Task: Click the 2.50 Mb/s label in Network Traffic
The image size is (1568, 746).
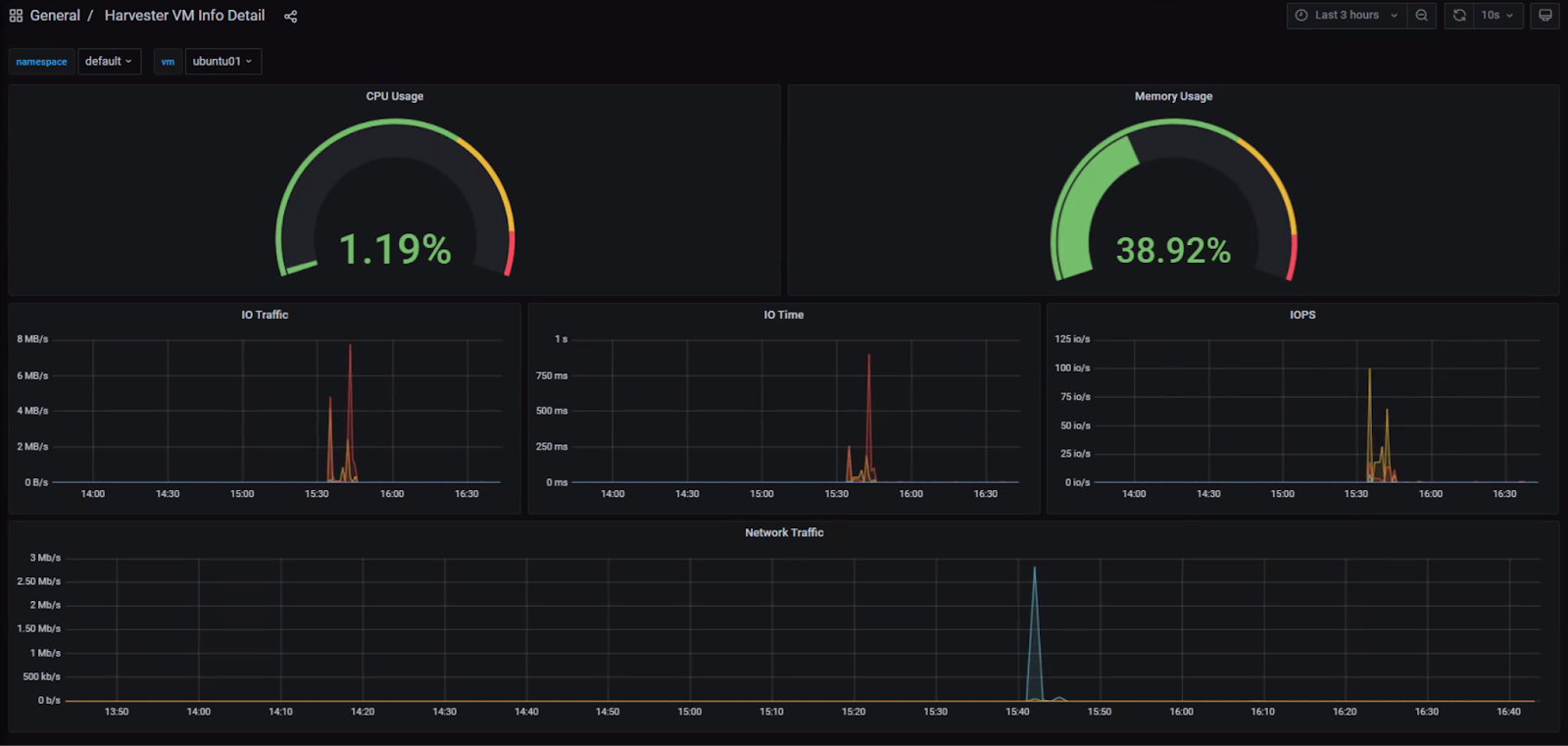Action: coord(38,581)
